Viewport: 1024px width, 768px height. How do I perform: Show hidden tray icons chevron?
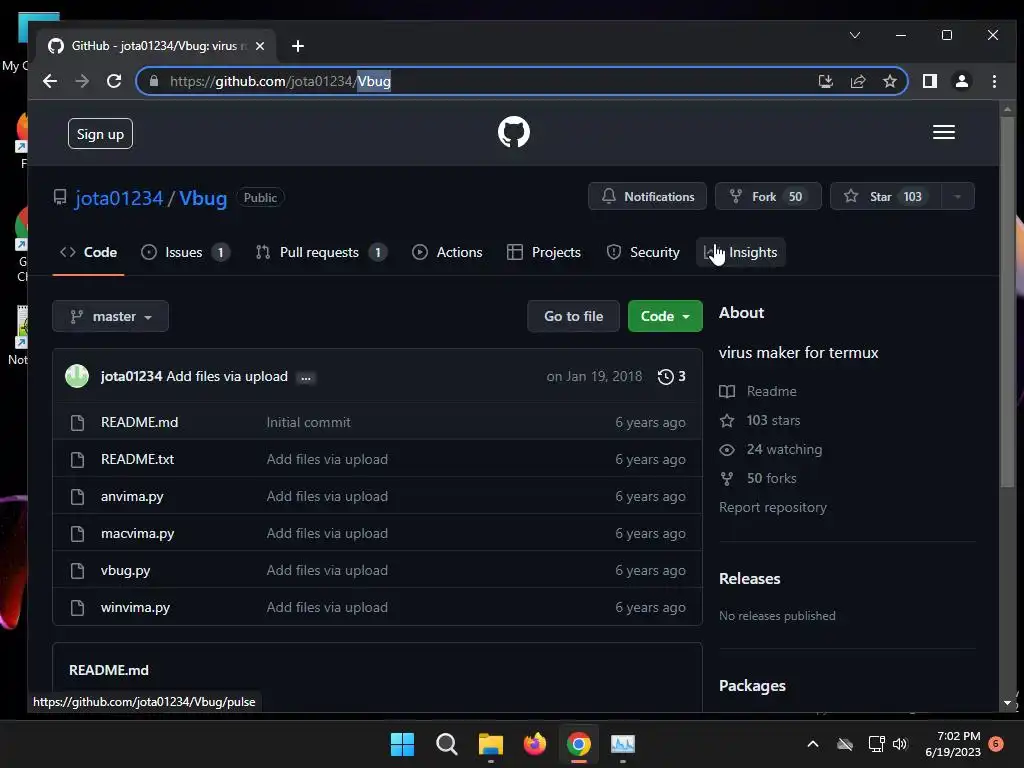(813, 744)
